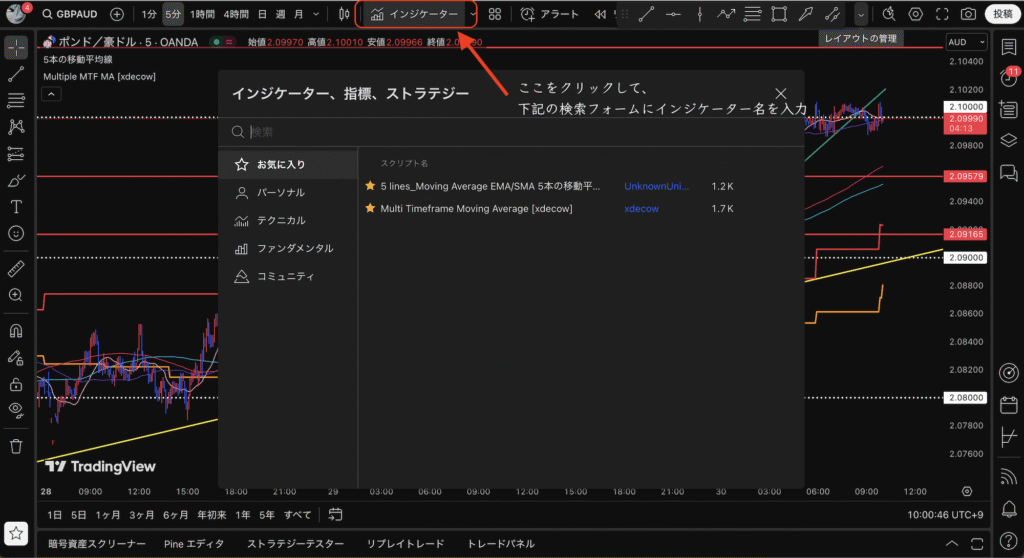This screenshot has height=558, width=1024.
Task: Open UnknownUni... author link
Action: pos(656,186)
